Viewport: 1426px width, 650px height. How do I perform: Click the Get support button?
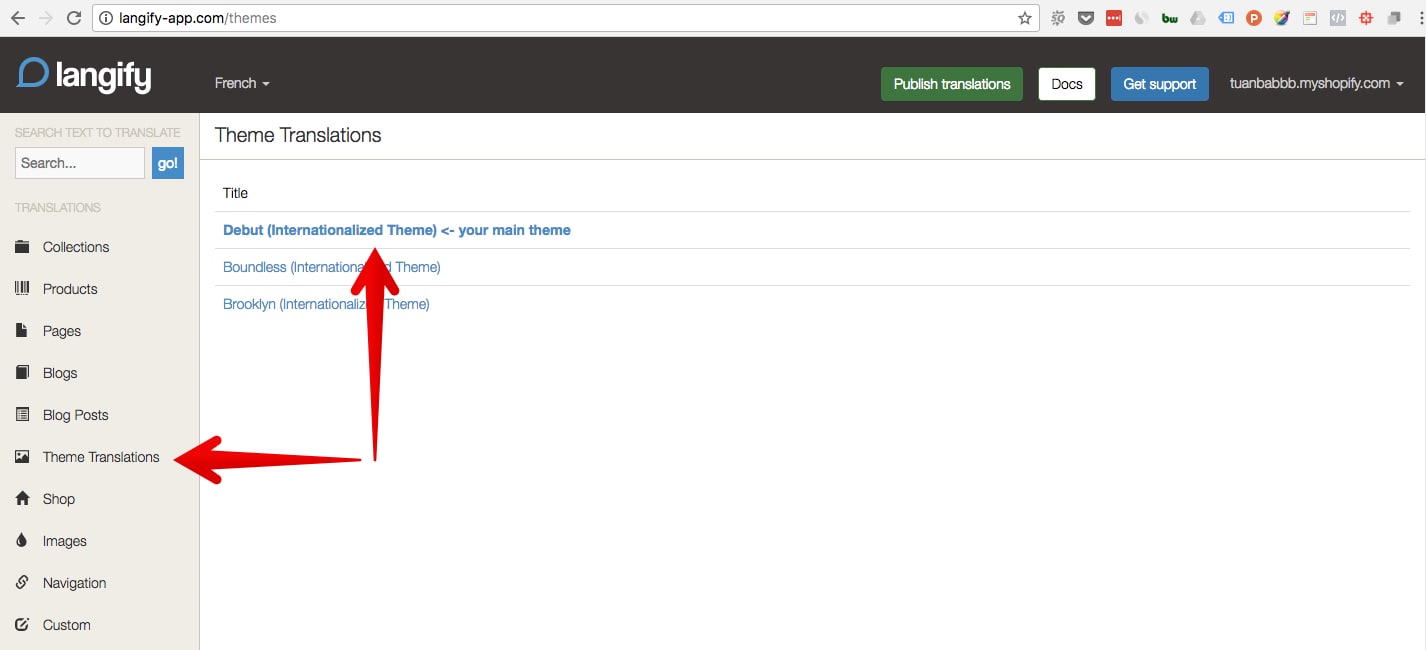[1159, 84]
